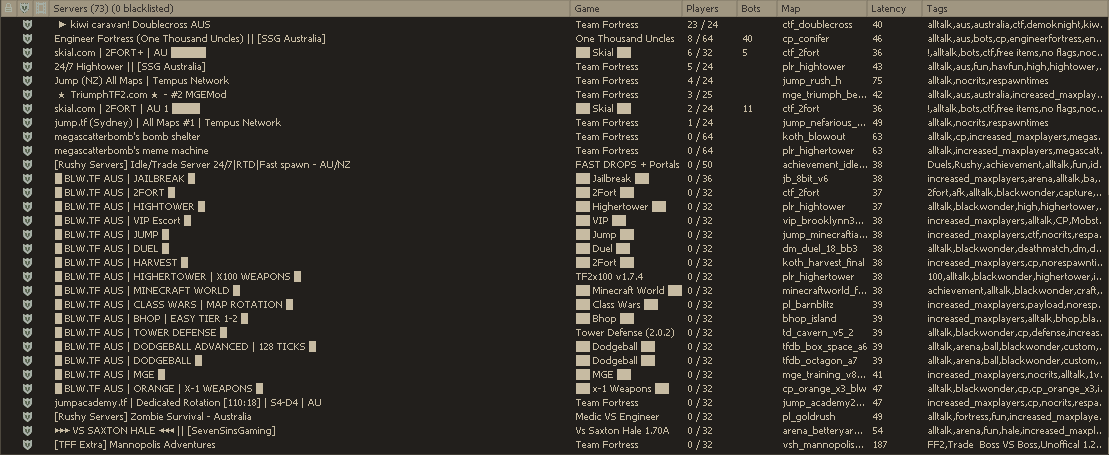Click VAC shield on megascatterbomb's bomb shelter row
The image size is (1109, 455).
coord(27,137)
